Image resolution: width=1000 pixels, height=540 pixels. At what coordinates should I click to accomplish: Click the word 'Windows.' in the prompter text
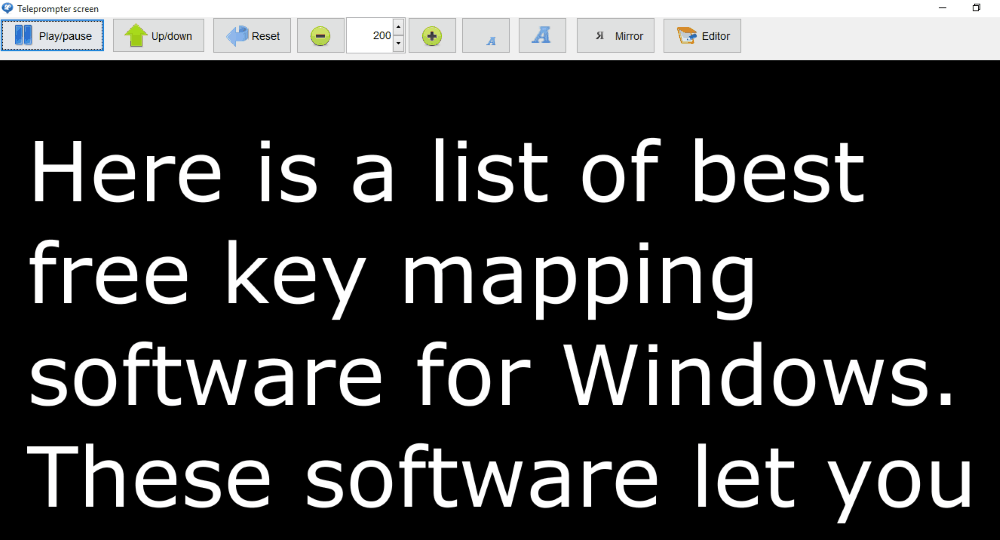point(760,376)
